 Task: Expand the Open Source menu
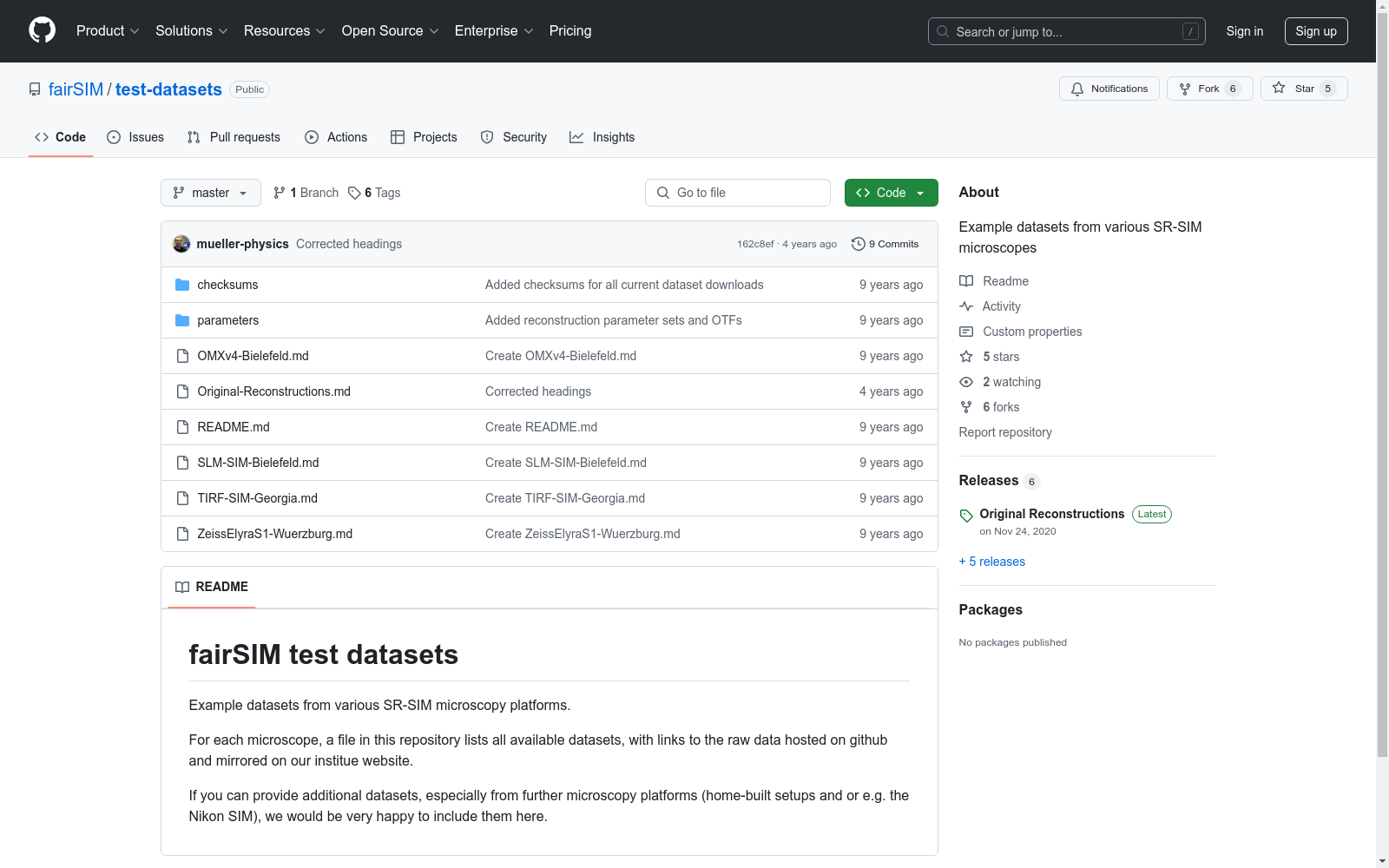391,31
